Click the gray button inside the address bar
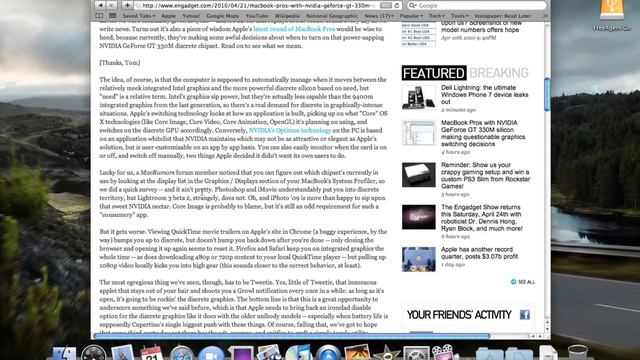This screenshot has height=360, width=640. (x=386, y=5)
